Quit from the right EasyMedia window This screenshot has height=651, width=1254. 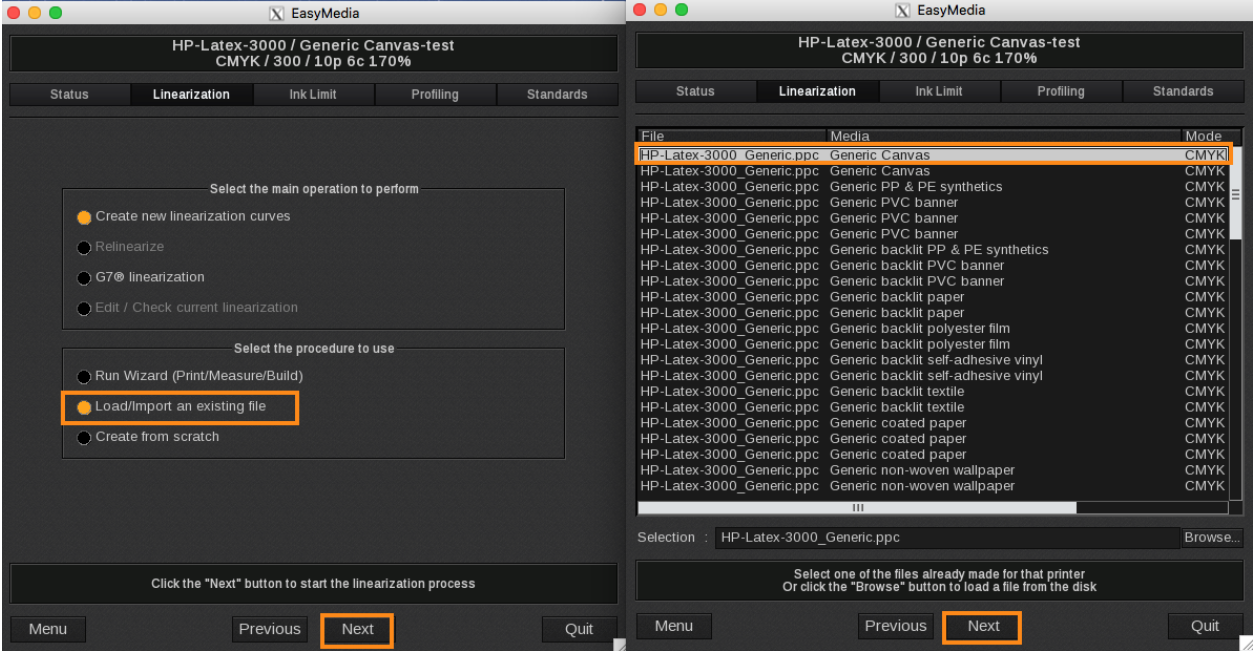[x=1204, y=626]
